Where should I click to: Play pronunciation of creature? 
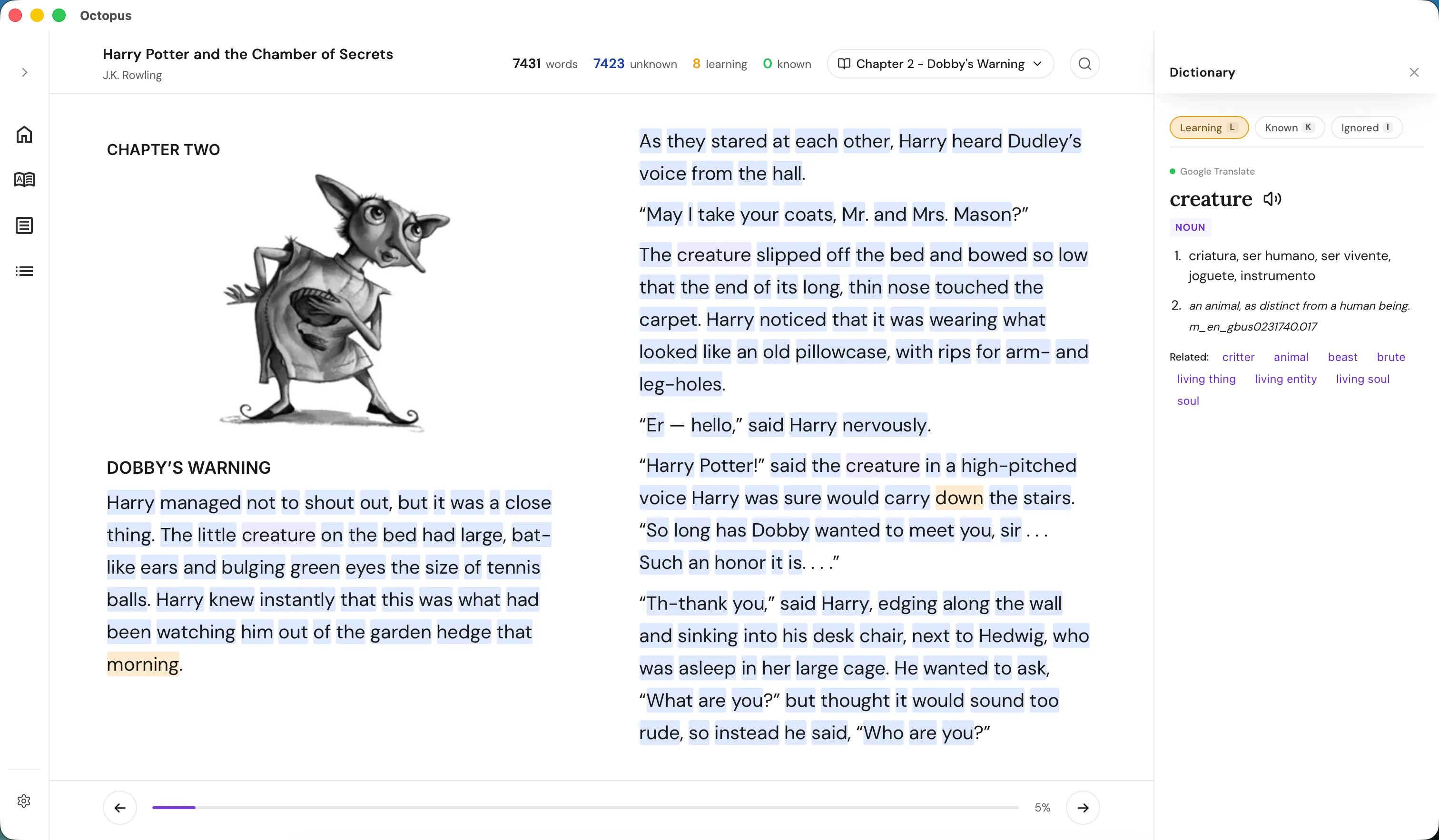coord(1272,199)
